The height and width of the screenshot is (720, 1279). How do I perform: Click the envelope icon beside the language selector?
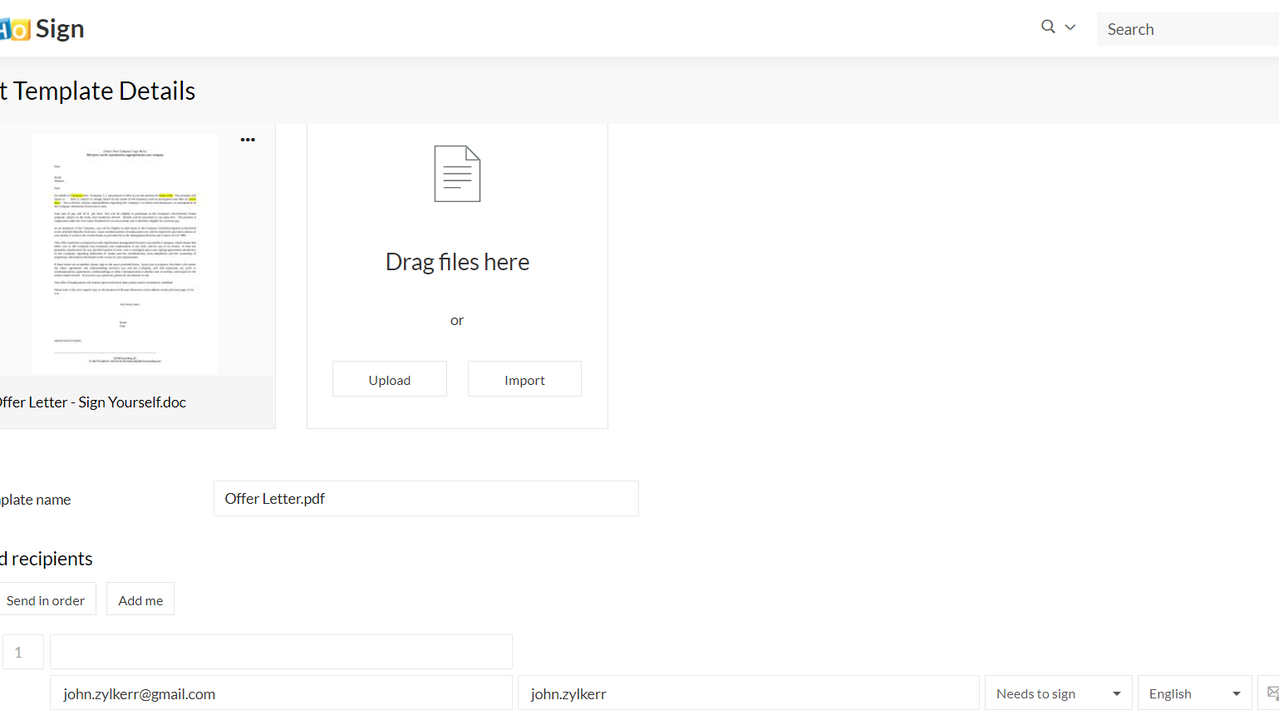click(x=1271, y=693)
